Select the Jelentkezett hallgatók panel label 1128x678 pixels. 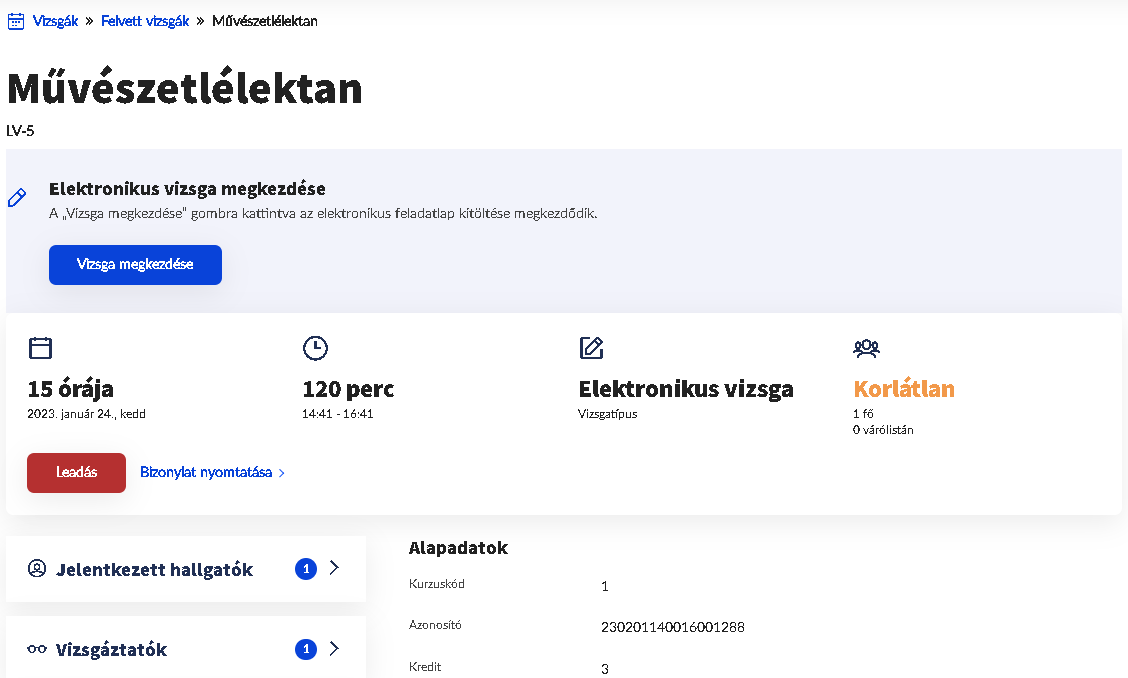click(155, 570)
